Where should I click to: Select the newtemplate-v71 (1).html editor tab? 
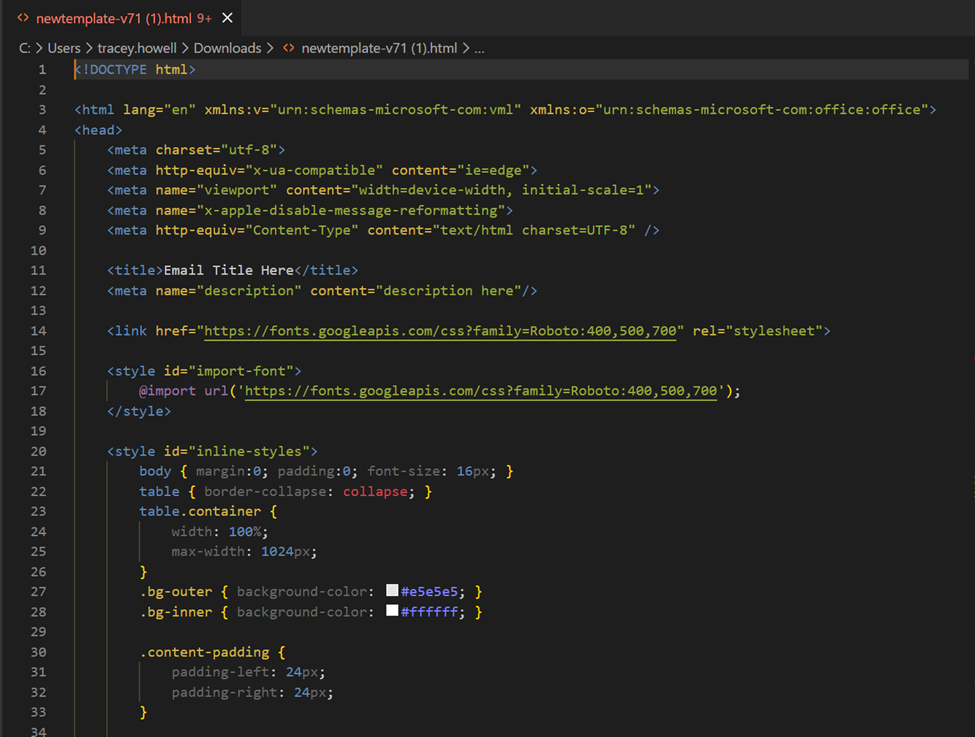[x=112, y=18]
